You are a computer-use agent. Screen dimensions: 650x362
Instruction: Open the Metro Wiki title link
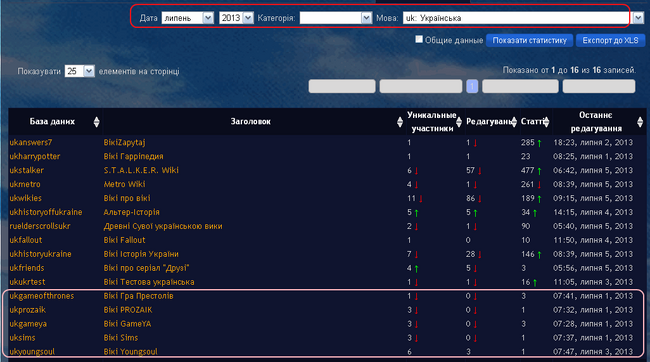tap(124, 184)
